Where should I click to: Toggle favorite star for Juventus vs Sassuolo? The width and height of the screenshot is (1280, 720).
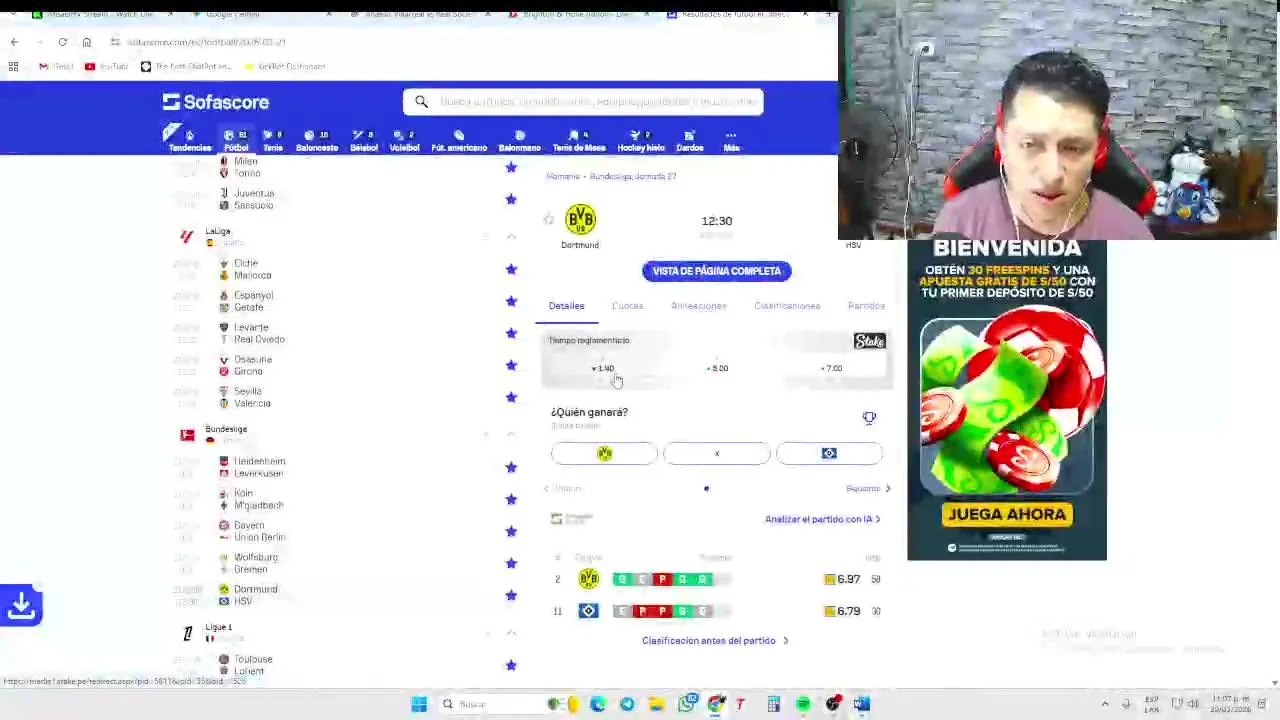[511, 199]
